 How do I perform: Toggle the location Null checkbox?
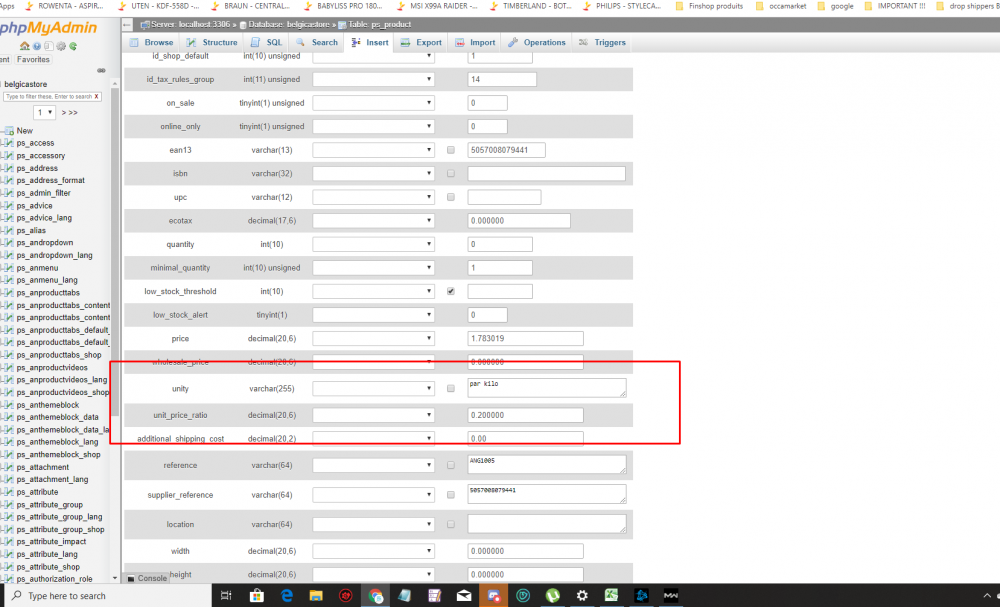click(451, 524)
